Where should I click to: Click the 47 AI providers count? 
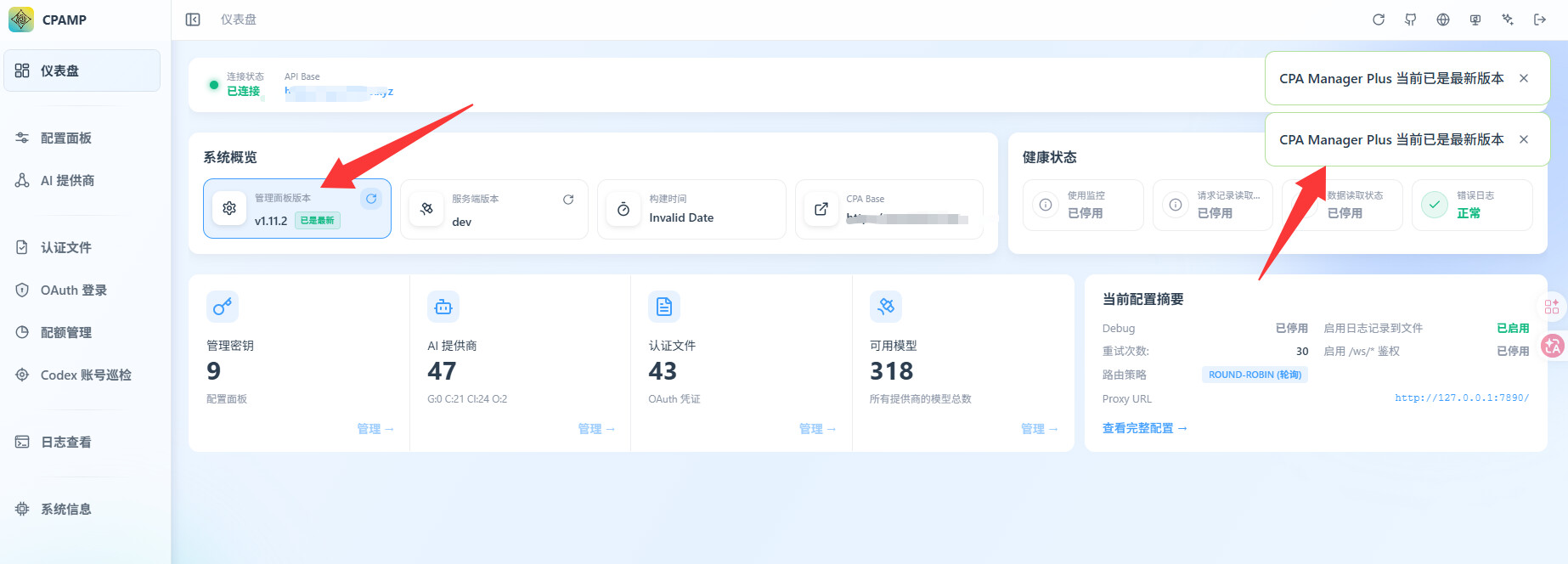click(x=442, y=371)
